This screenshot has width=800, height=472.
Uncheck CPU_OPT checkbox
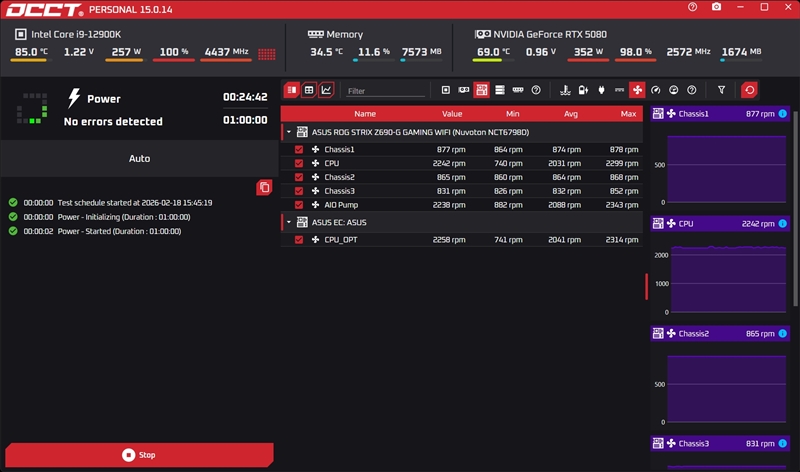pos(299,240)
